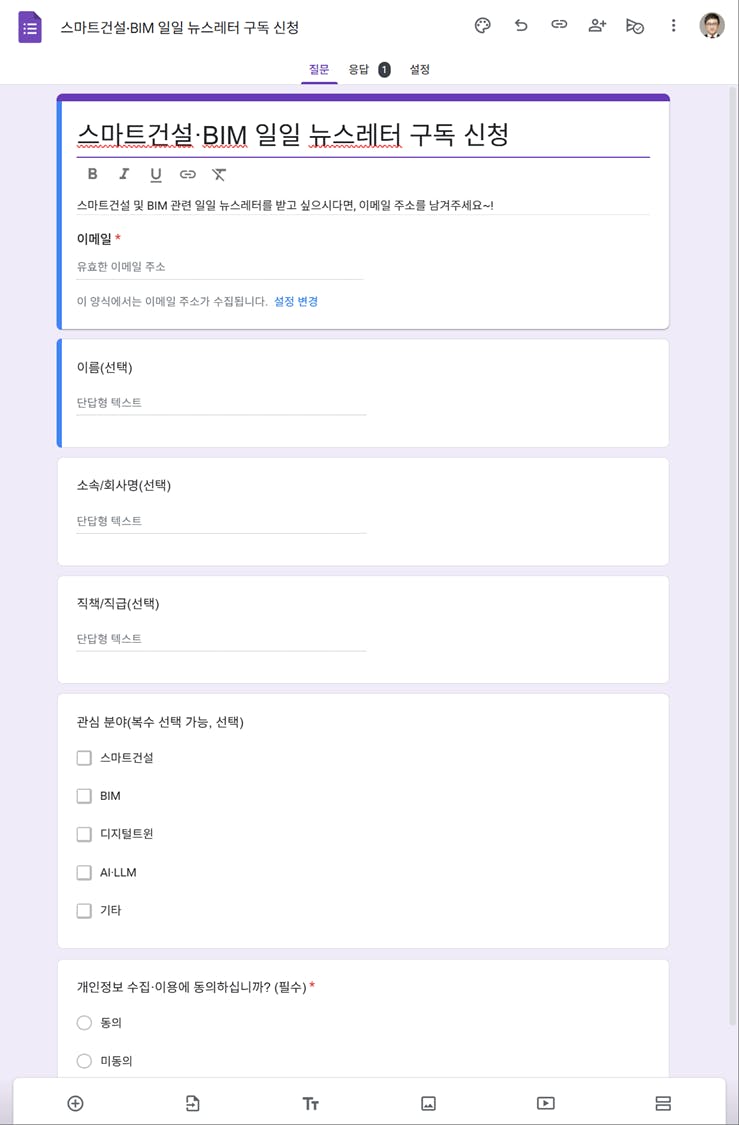The width and height of the screenshot is (739, 1125).
Task: Click the import questions icon
Action: point(192,1103)
